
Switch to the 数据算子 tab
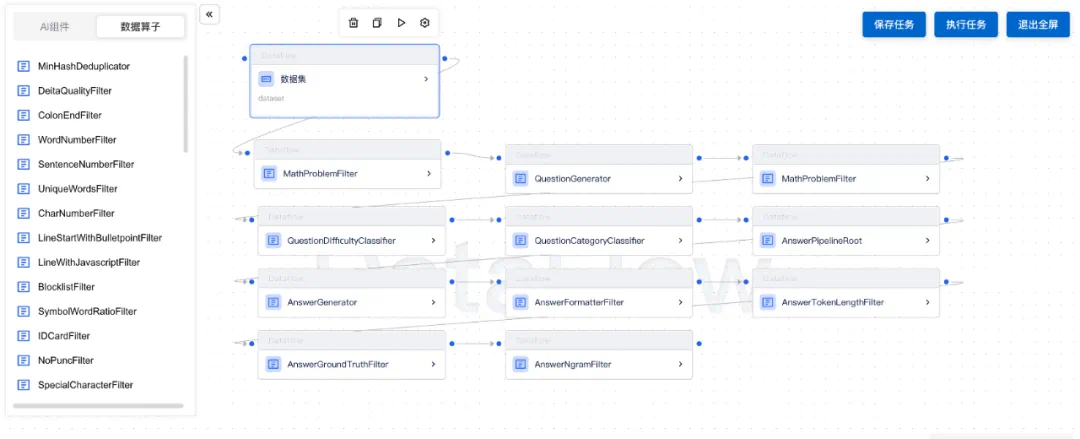(141, 26)
